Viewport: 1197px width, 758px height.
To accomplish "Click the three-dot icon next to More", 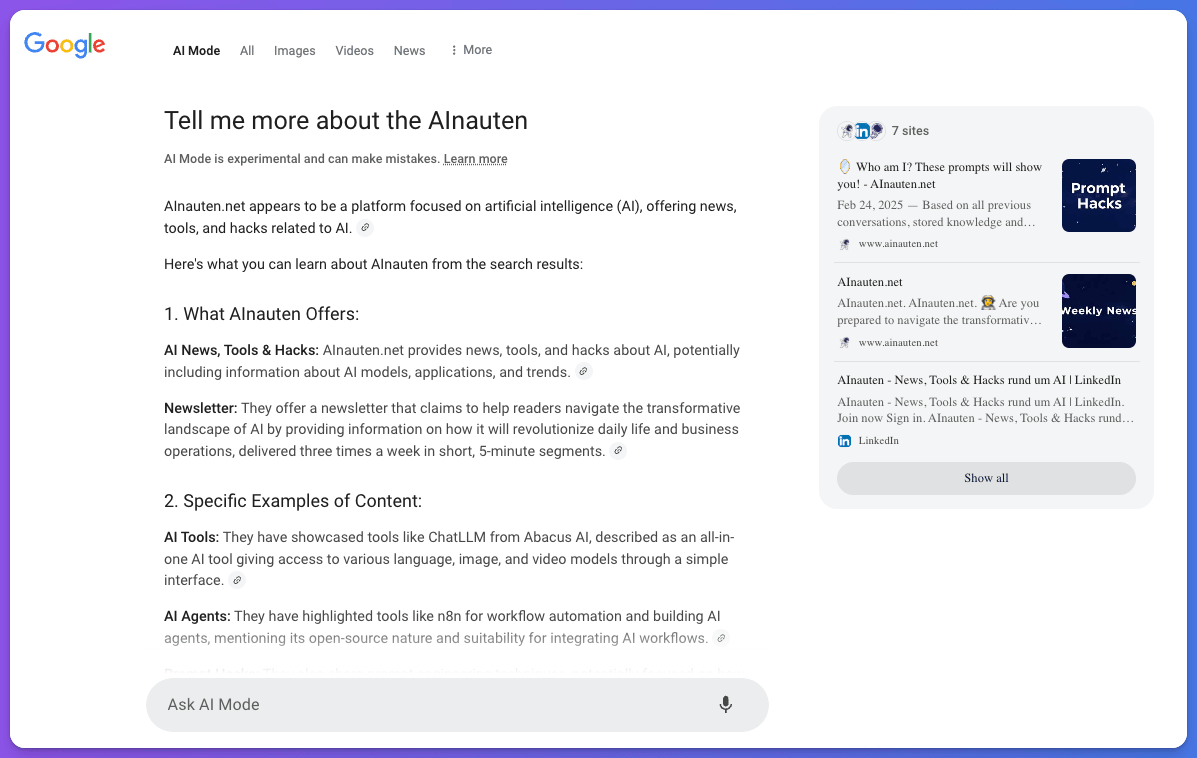I will [x=454, y=50].
